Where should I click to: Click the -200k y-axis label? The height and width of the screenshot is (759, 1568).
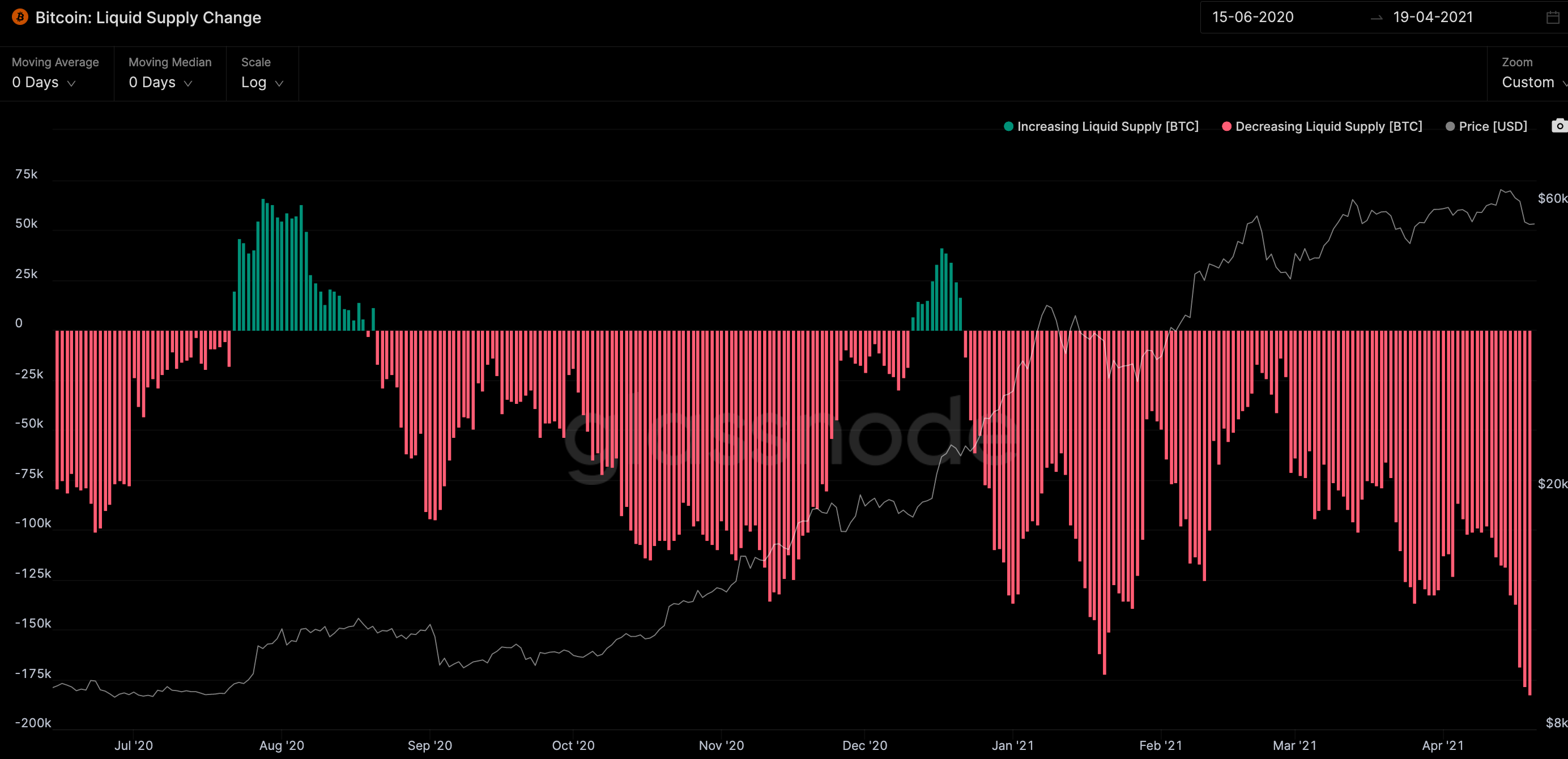[33, 723]
